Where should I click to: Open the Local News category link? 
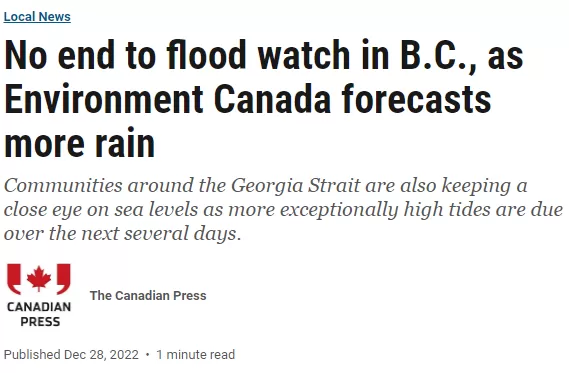coord(37,17)
